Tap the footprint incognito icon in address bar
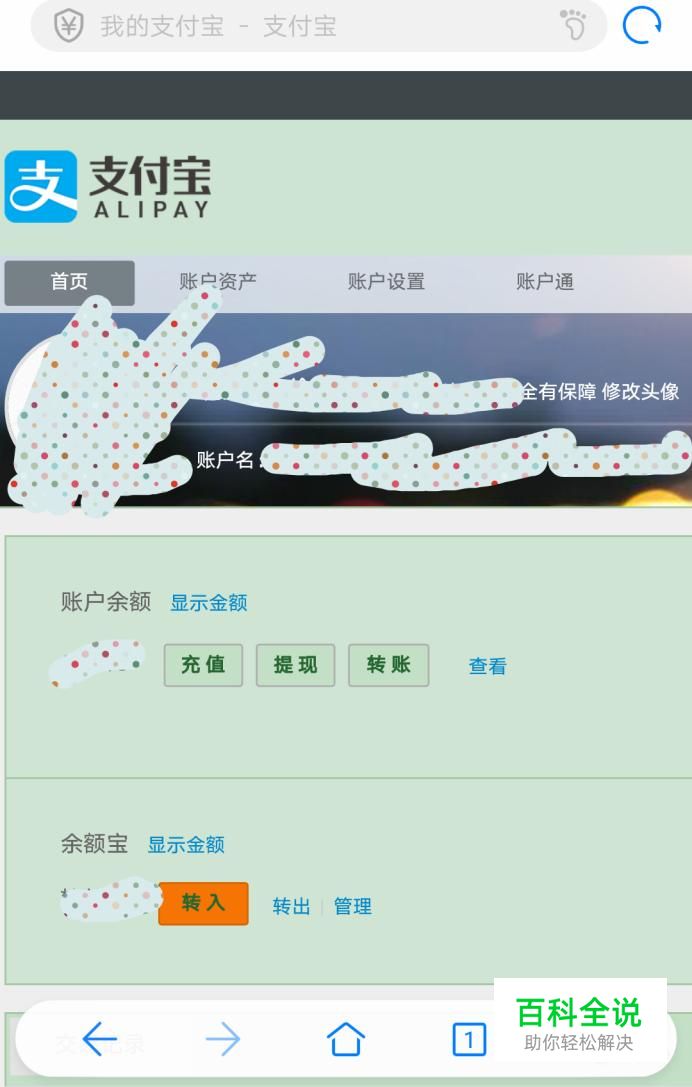The width and height of the screenshot is (692, 1087). tap(573, 25)
